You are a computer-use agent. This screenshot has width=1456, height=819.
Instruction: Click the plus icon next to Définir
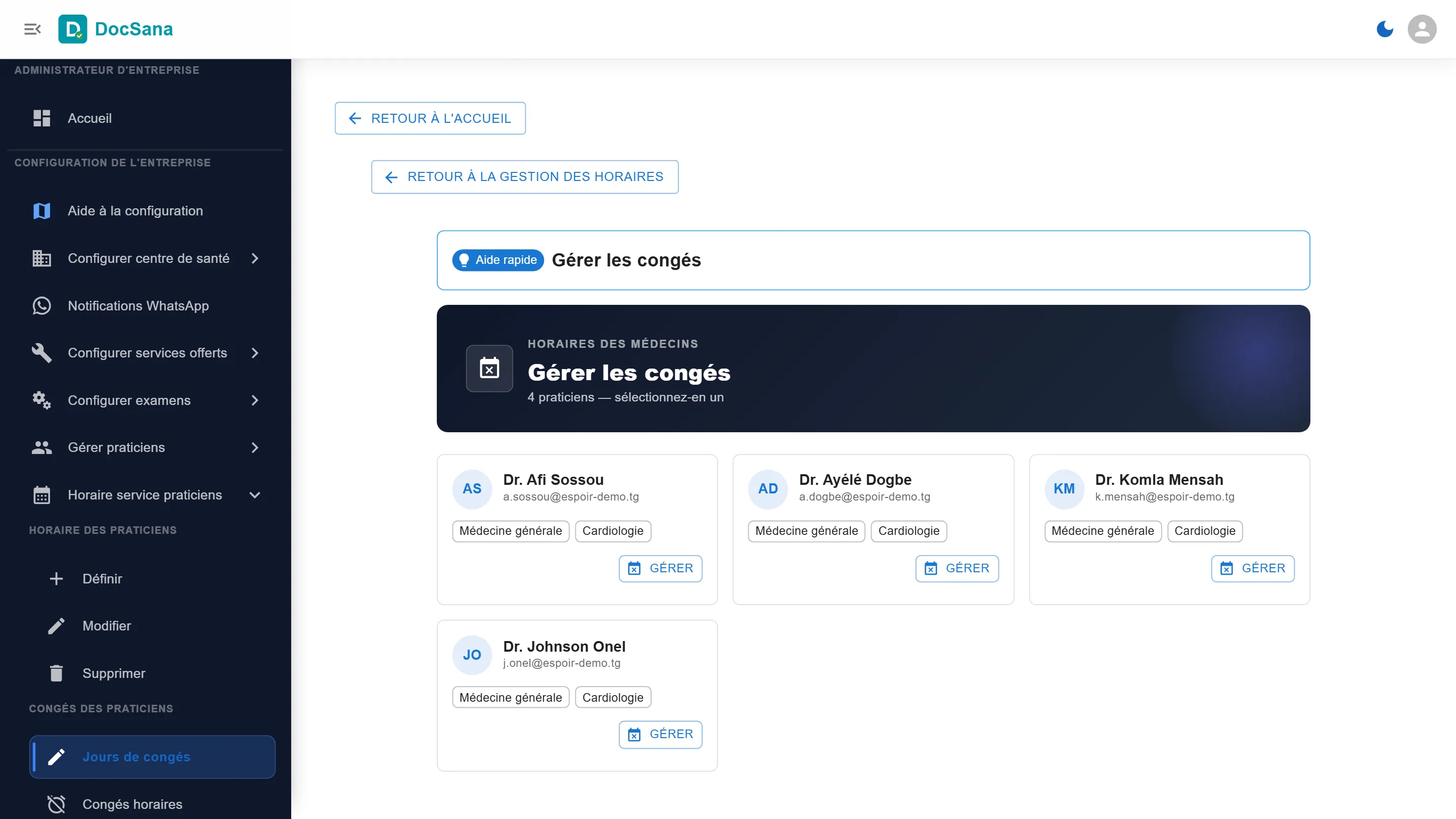(x=57, y=579)
